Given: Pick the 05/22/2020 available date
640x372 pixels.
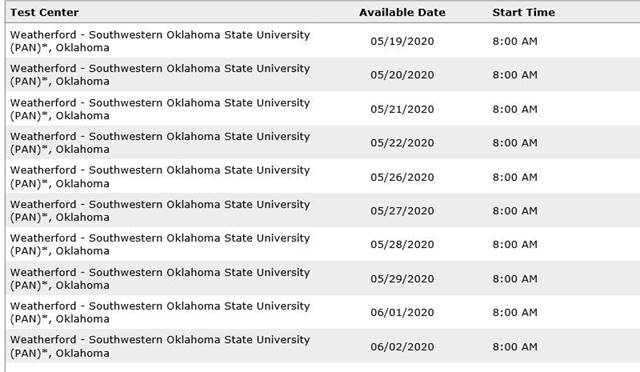Looking at the screenshot, I should coord(402,143).
